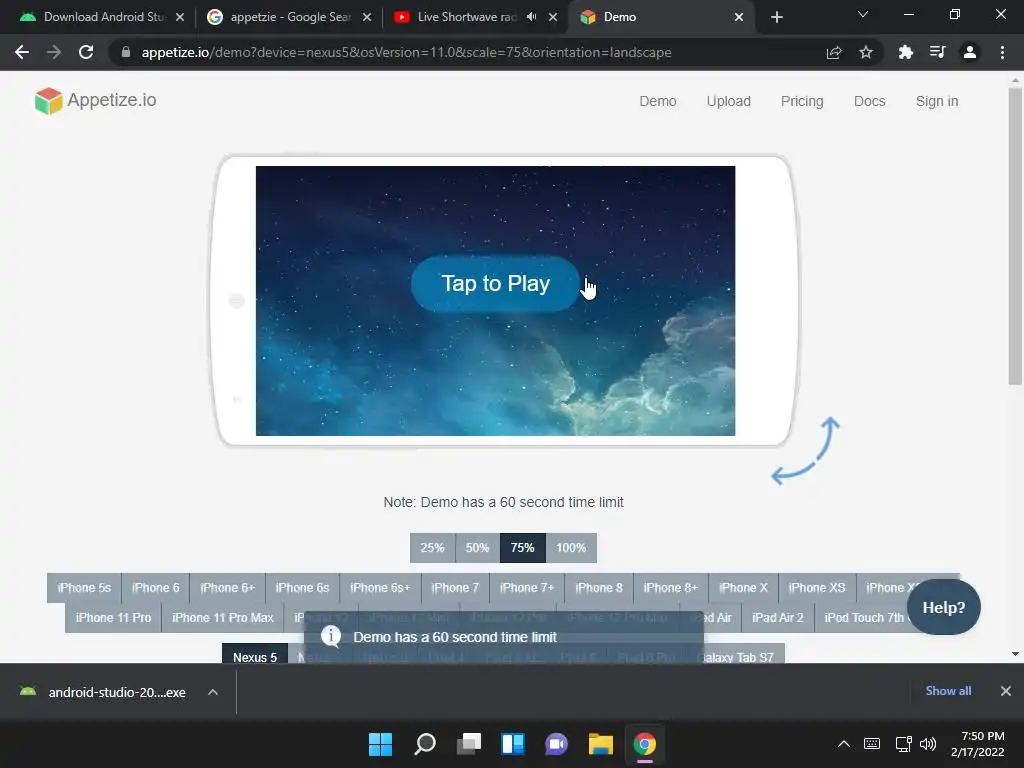Show hidden system tray icons

pyautogui.click(x=844, y=744)
